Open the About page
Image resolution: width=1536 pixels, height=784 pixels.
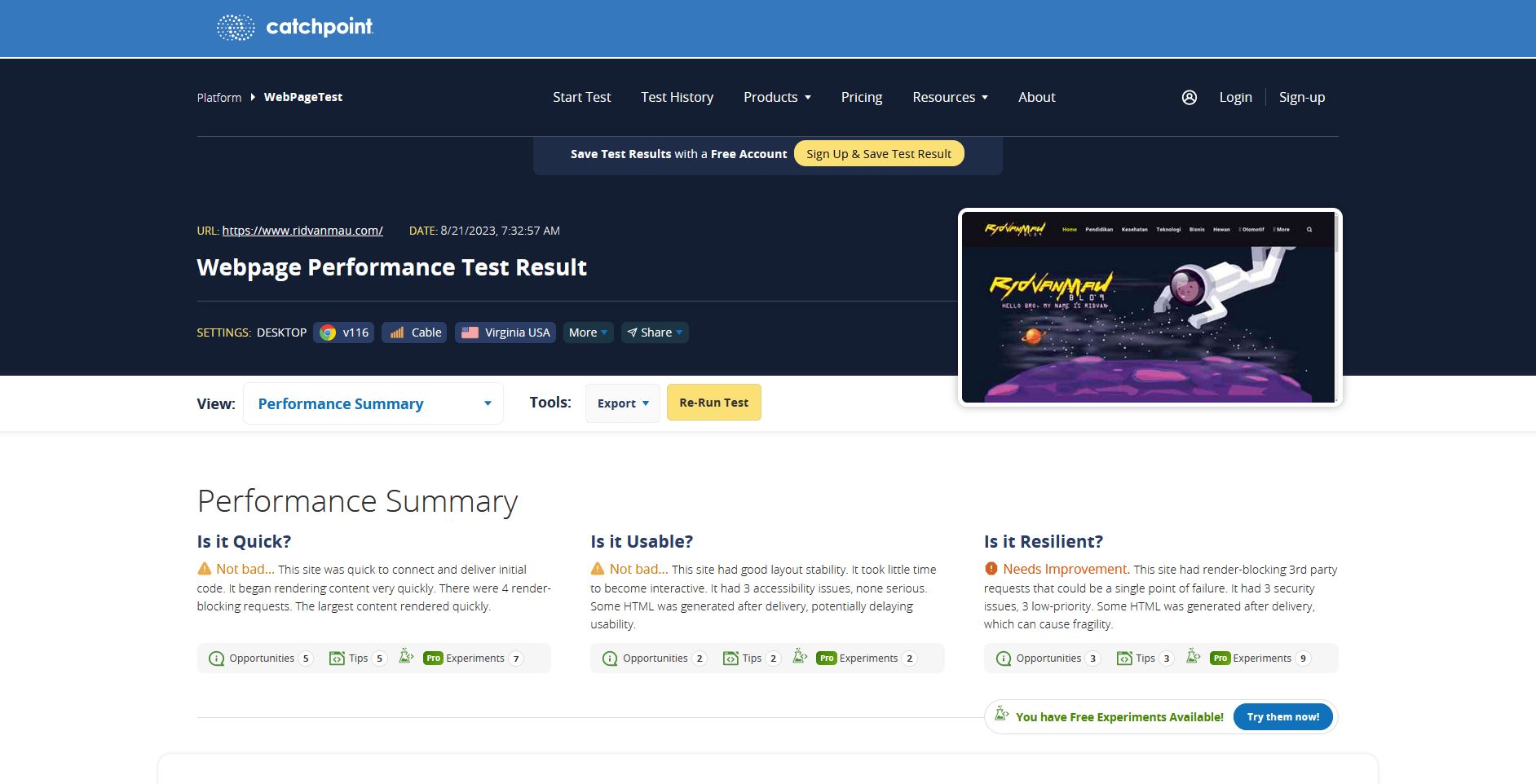point(1036,97)
